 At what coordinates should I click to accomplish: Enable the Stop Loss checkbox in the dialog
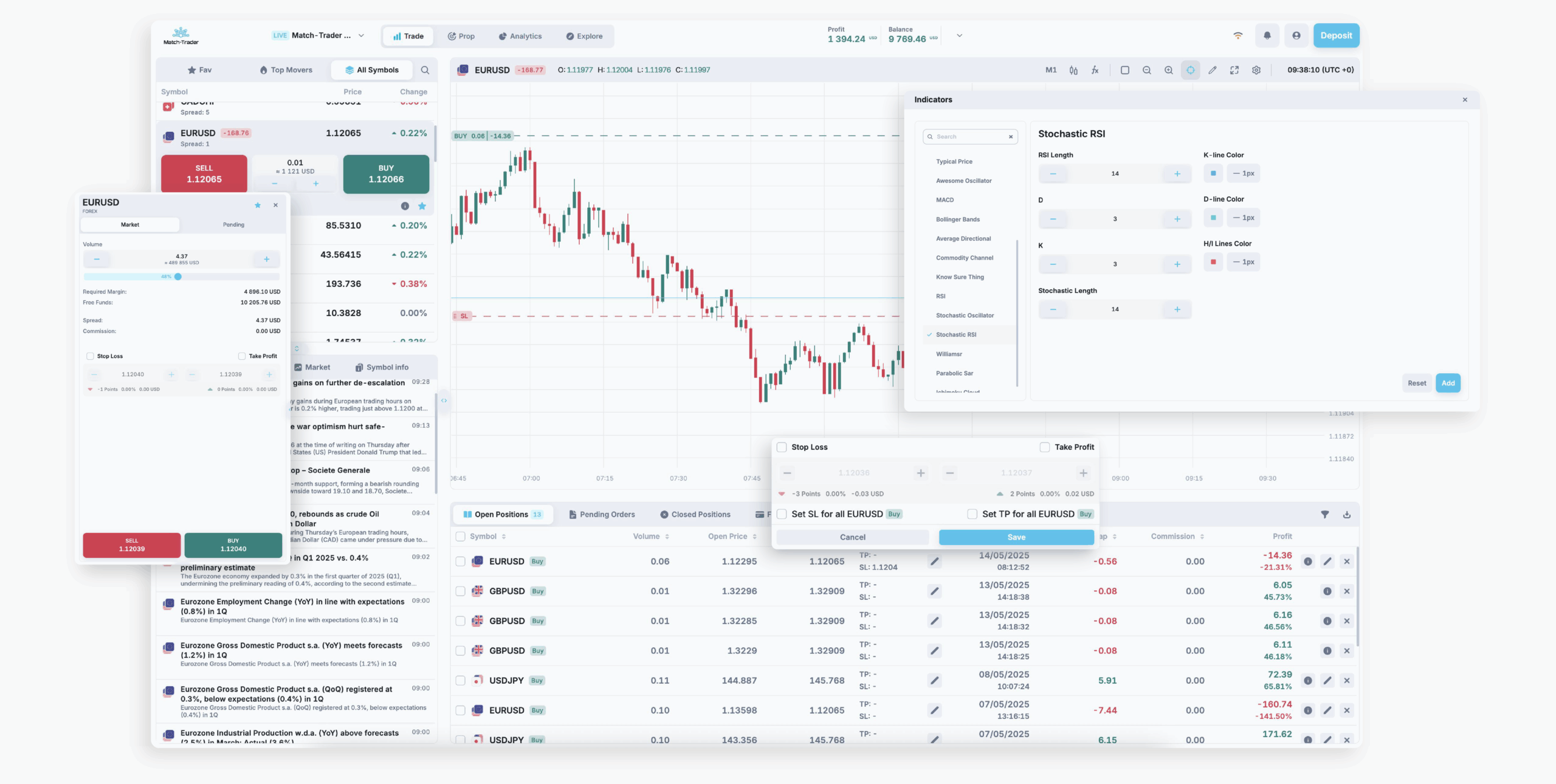click(782, 447)
